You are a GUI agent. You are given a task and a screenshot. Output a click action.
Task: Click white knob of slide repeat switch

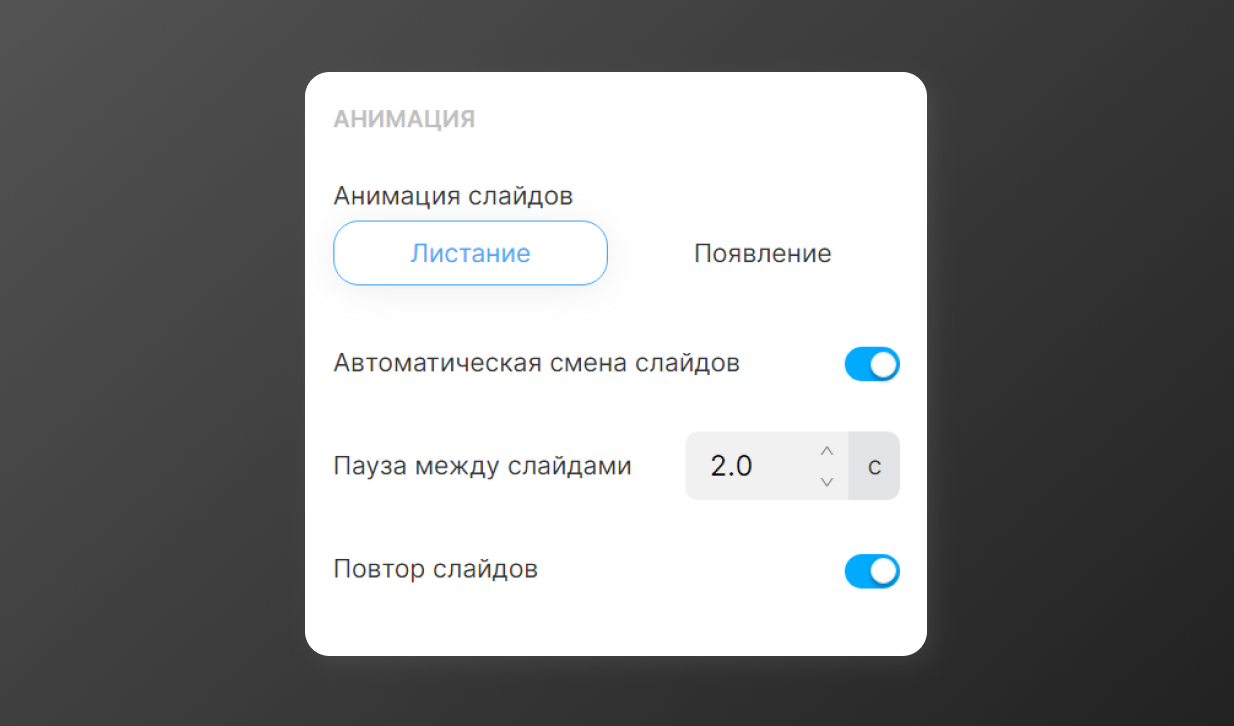point(884,571)
